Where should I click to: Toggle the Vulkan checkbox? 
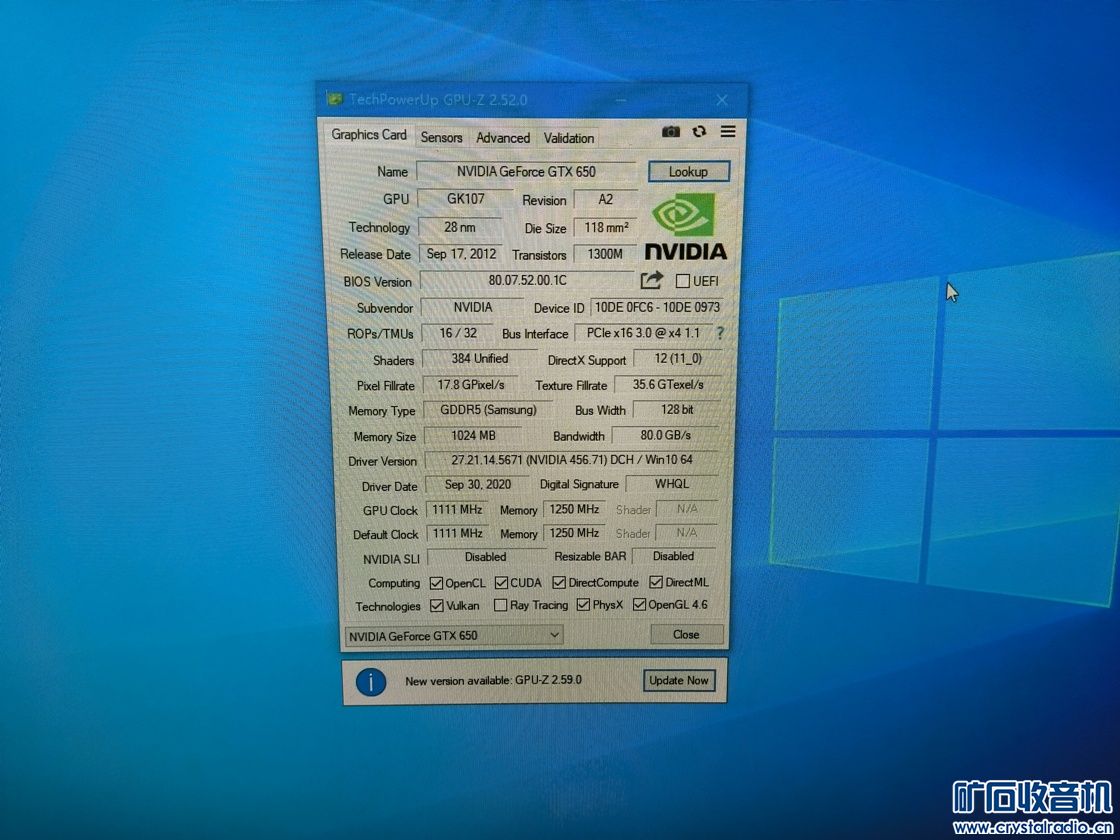(436, 606)
